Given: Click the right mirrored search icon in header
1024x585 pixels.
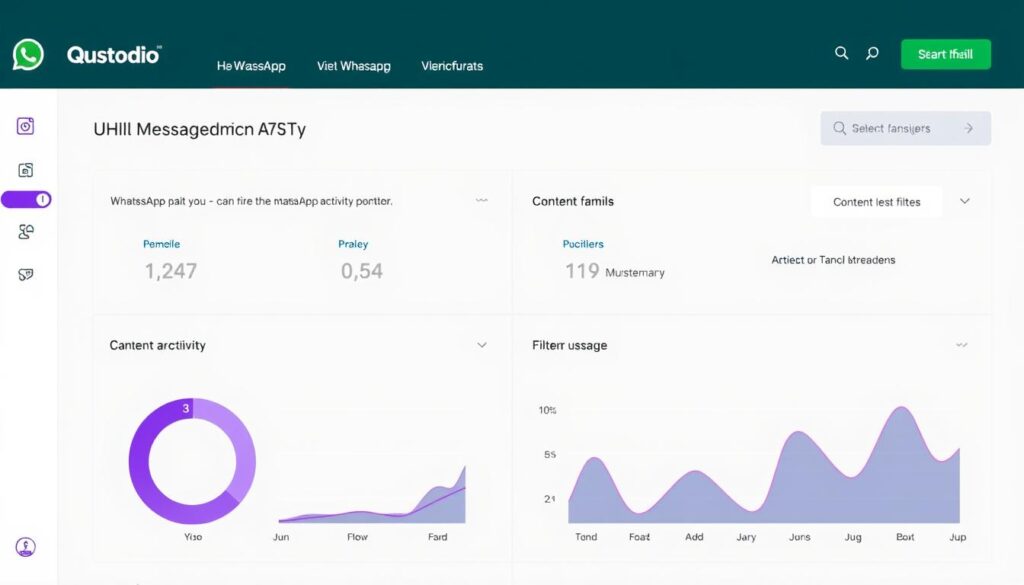Looking at the screenshot, I should tap(872, 54).
